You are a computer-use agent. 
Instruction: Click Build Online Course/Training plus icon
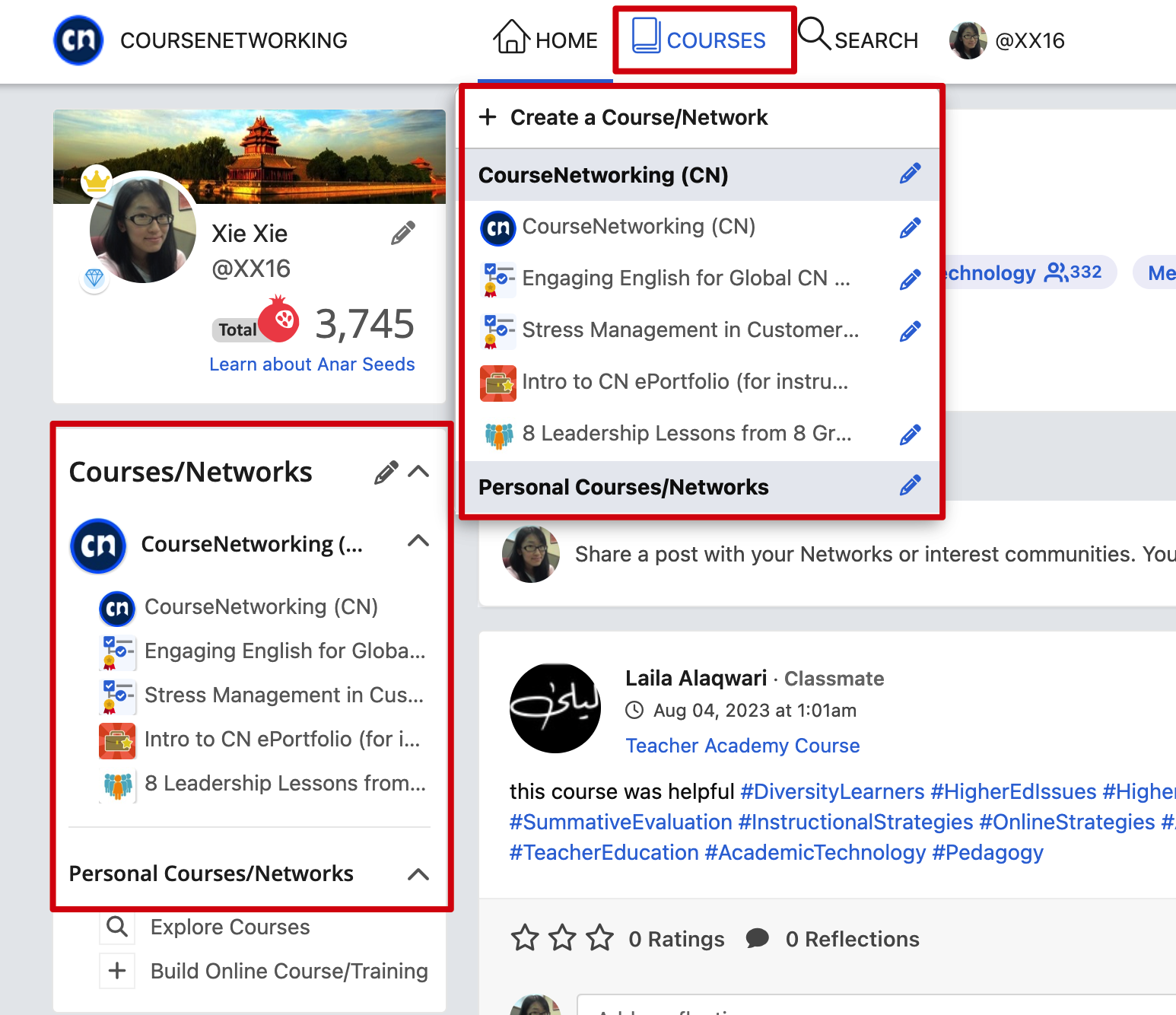click(x=117, y=971)
